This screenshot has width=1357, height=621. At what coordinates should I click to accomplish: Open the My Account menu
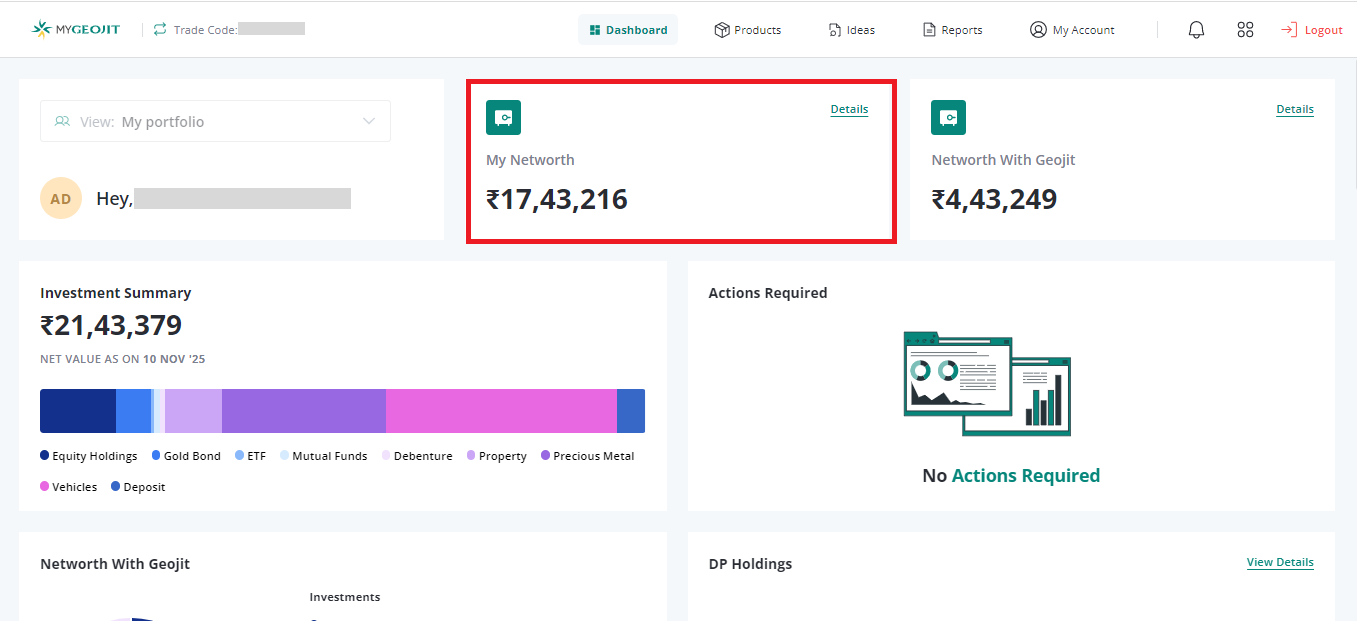pos(1072,30)
